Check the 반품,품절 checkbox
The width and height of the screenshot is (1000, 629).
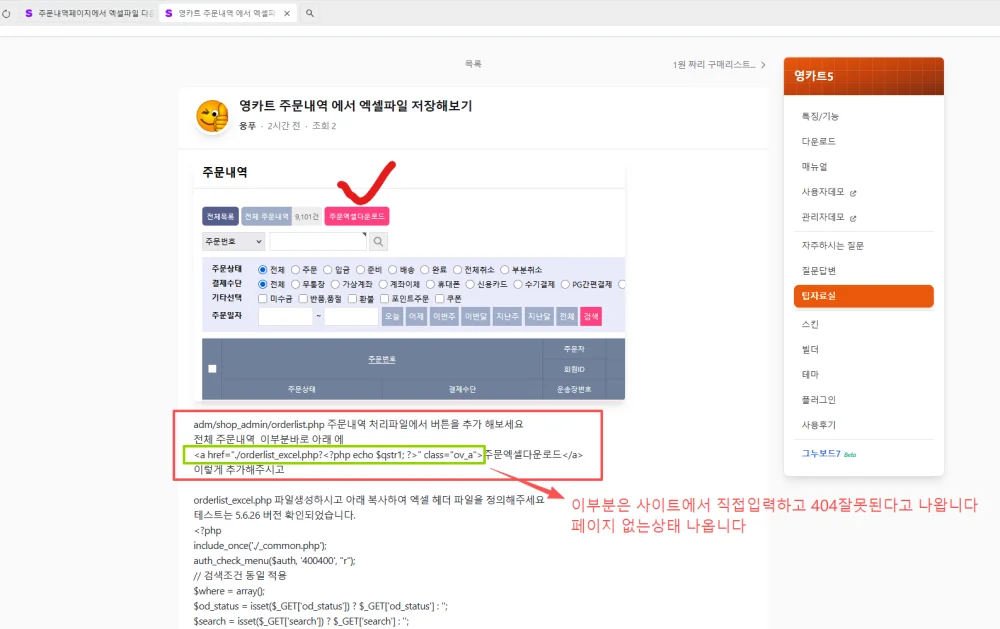[303, 299]
